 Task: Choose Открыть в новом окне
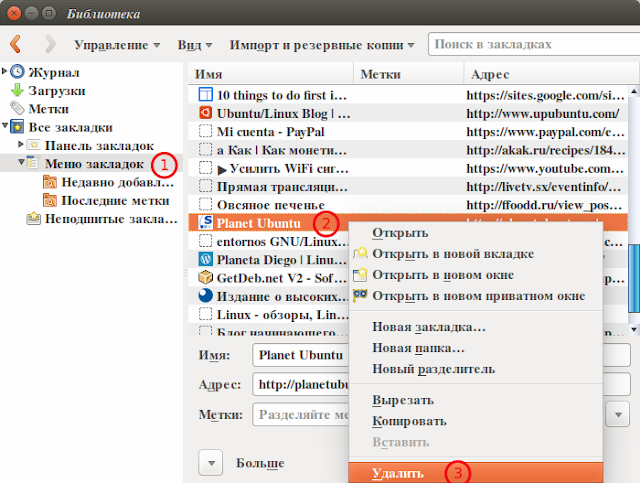click(x=476, y=275)
